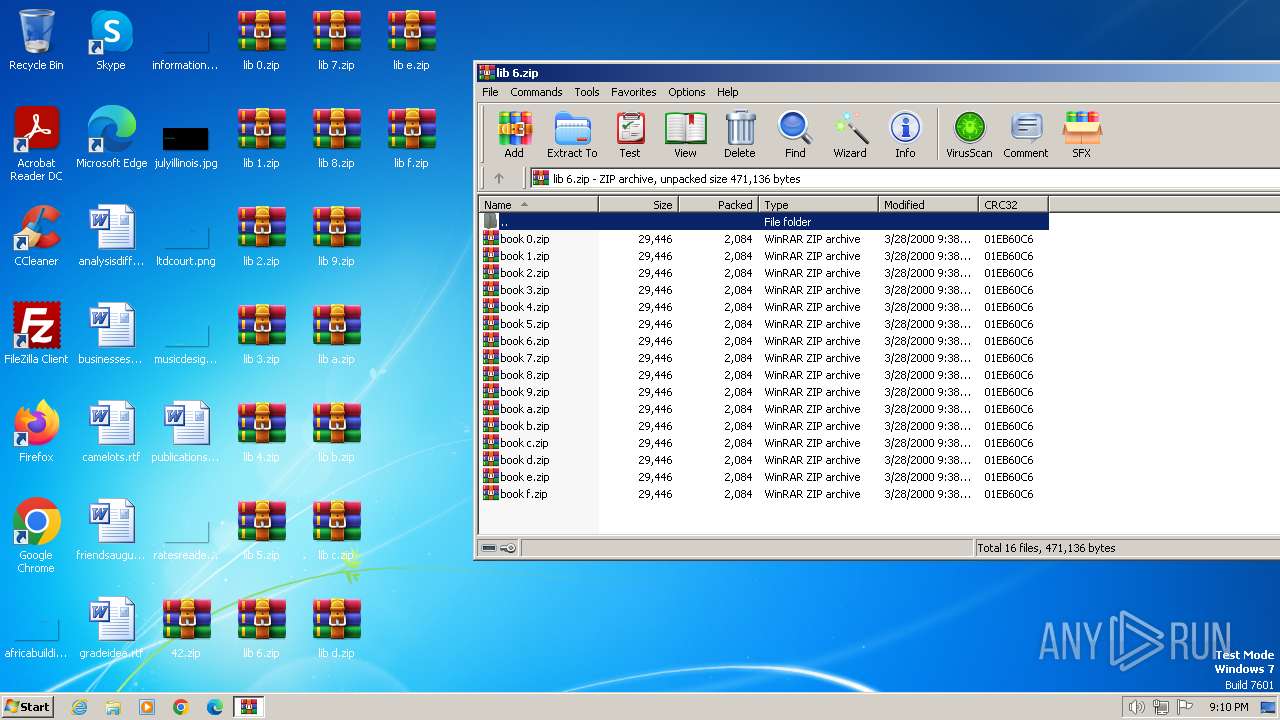The image size is (1280, 720).
Task: Select book 8.zip in the list
Action: click(x=764, y=375)
